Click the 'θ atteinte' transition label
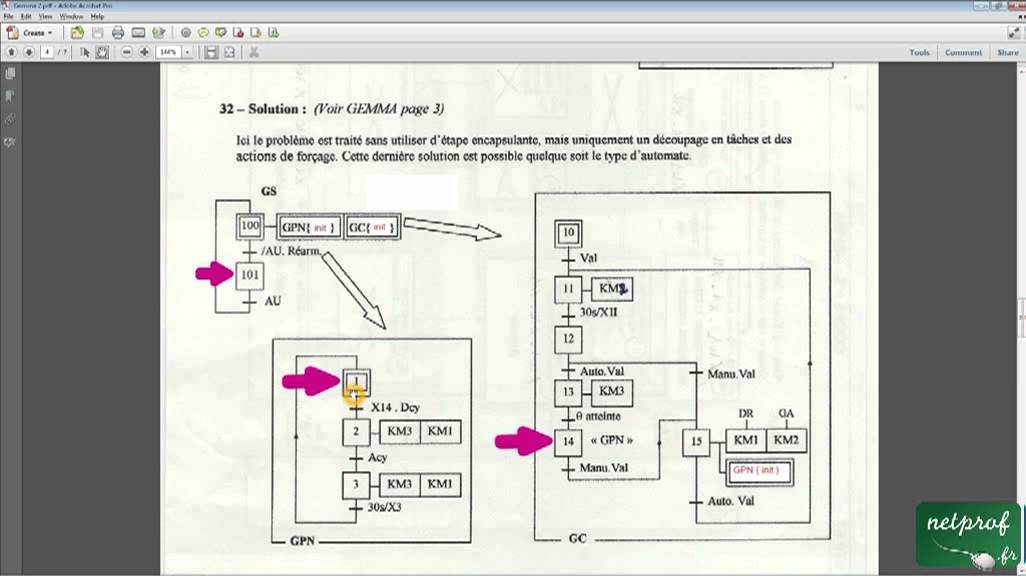Viewport: 1026px width, 576px height. [598, 416]
